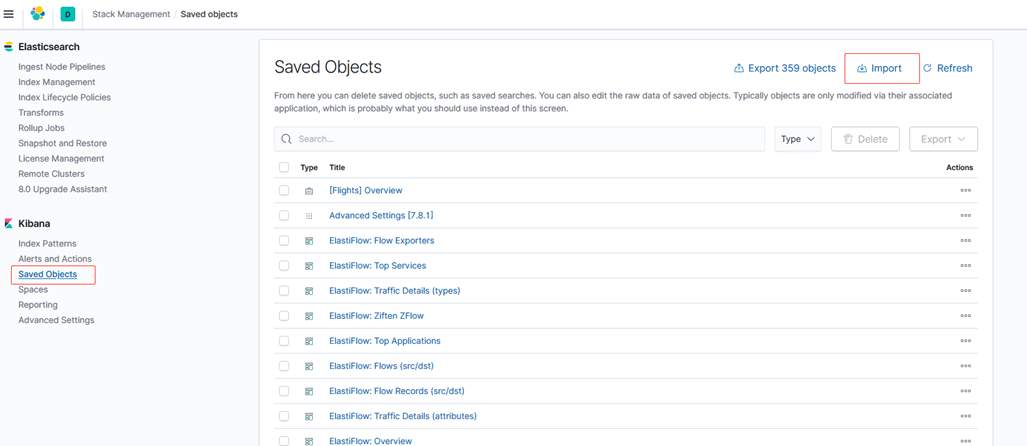Check the ElastiFlow: Flow Exporters checkbox

tap(284, 240)
